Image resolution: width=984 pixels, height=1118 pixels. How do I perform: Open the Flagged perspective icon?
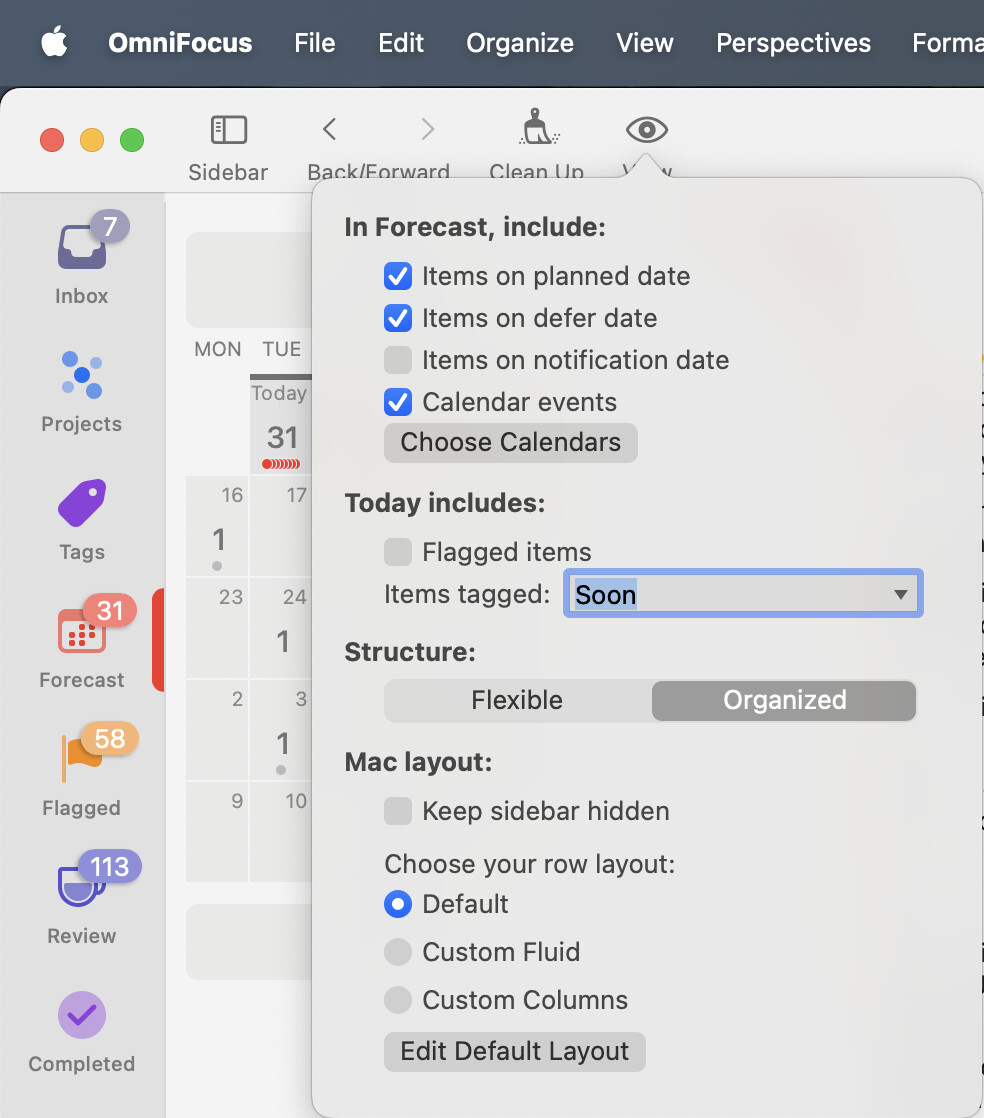click(x=82, y=759)
